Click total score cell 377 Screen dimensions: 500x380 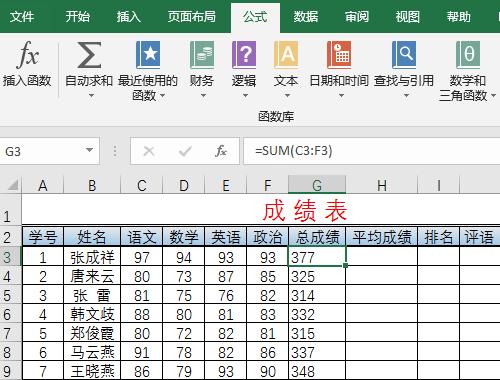[317, 257]
